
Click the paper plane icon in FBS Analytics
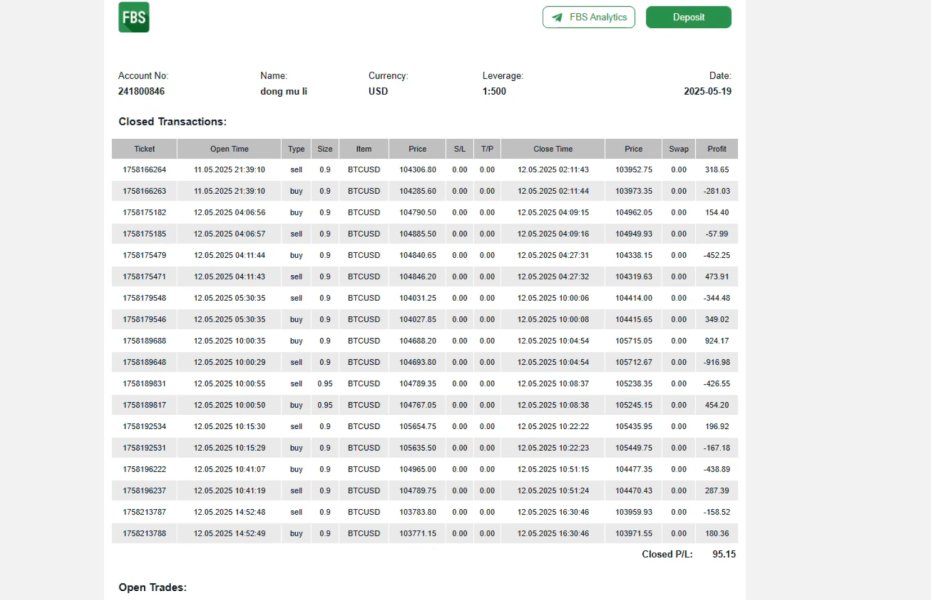(x=557, y=17)
